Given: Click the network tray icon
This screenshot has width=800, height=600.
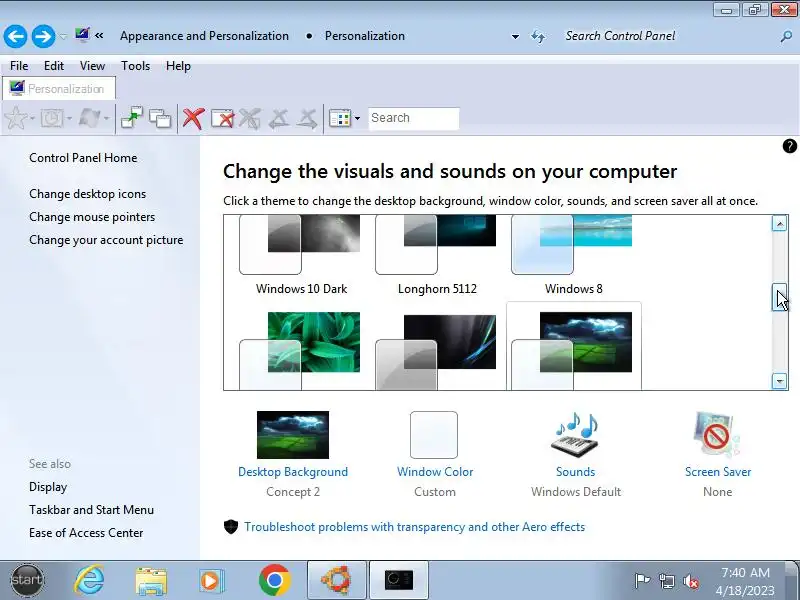Looking at the screenshot, I should click(x=666, y=581).
